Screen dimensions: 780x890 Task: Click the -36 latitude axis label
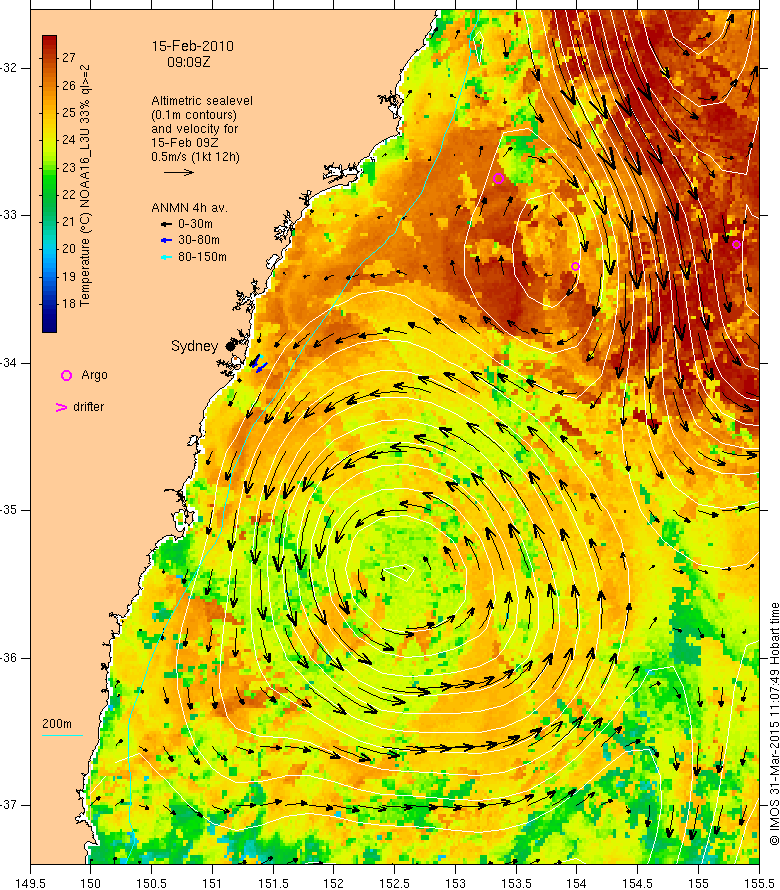[9, 658]
